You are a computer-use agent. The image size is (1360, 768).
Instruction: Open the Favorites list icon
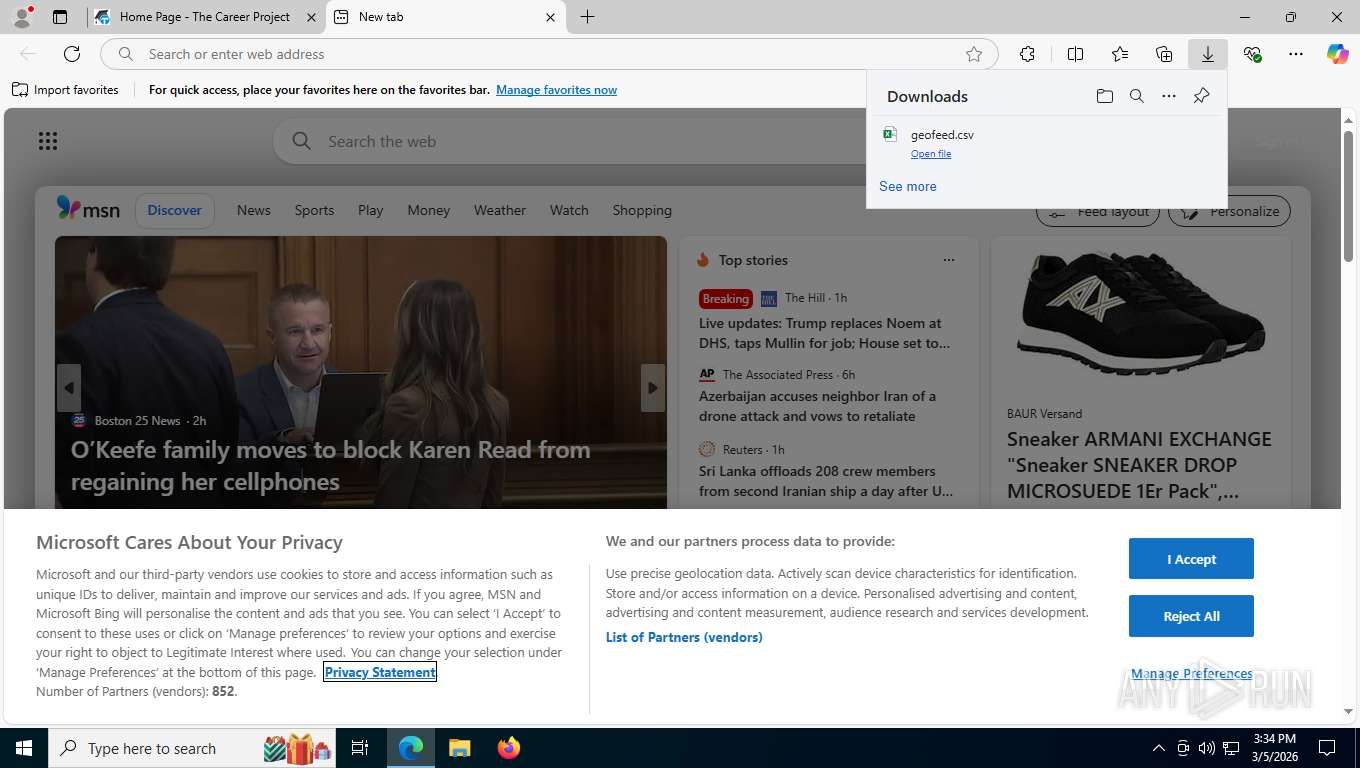[x=1120, y=54]
